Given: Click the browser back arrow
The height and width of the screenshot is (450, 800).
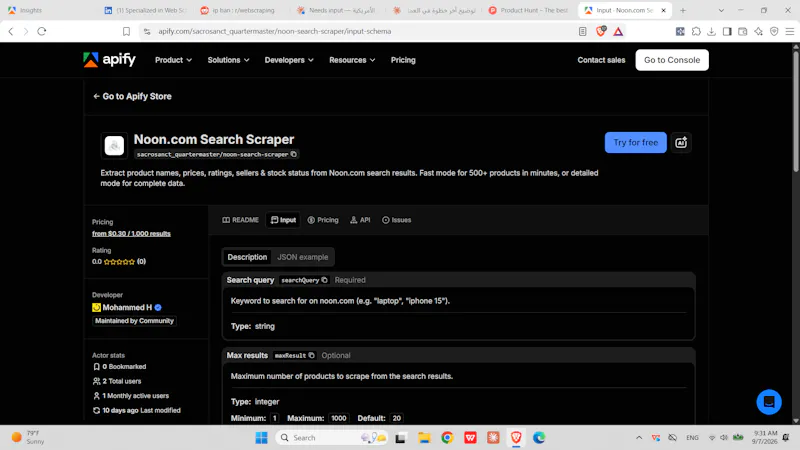Looking at the screenshot, I should click(x=11, y=32).
